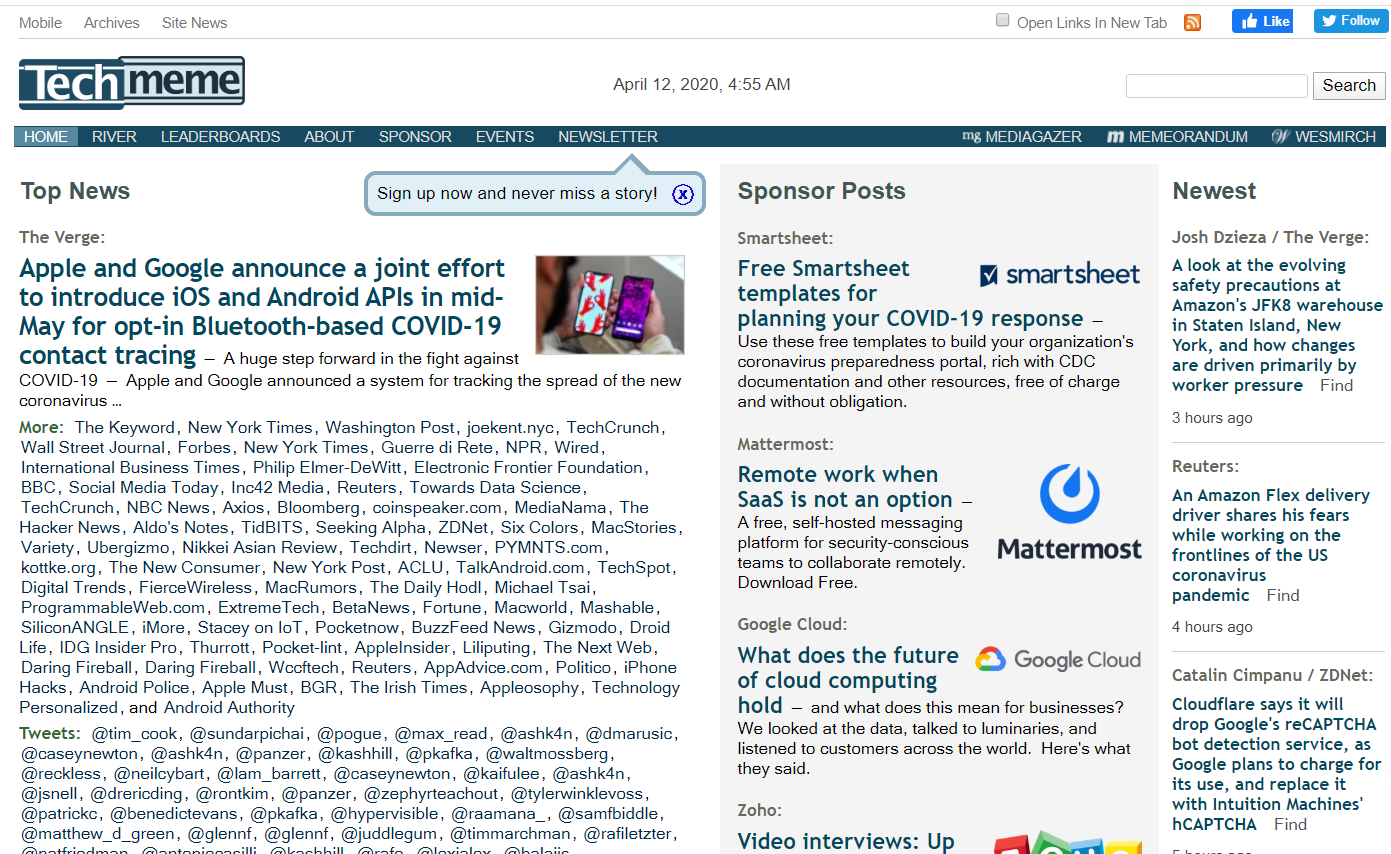The image size is (1391, 854).
Task: Open Remote work when SaaS headline
Action: [x=845, y=487]
